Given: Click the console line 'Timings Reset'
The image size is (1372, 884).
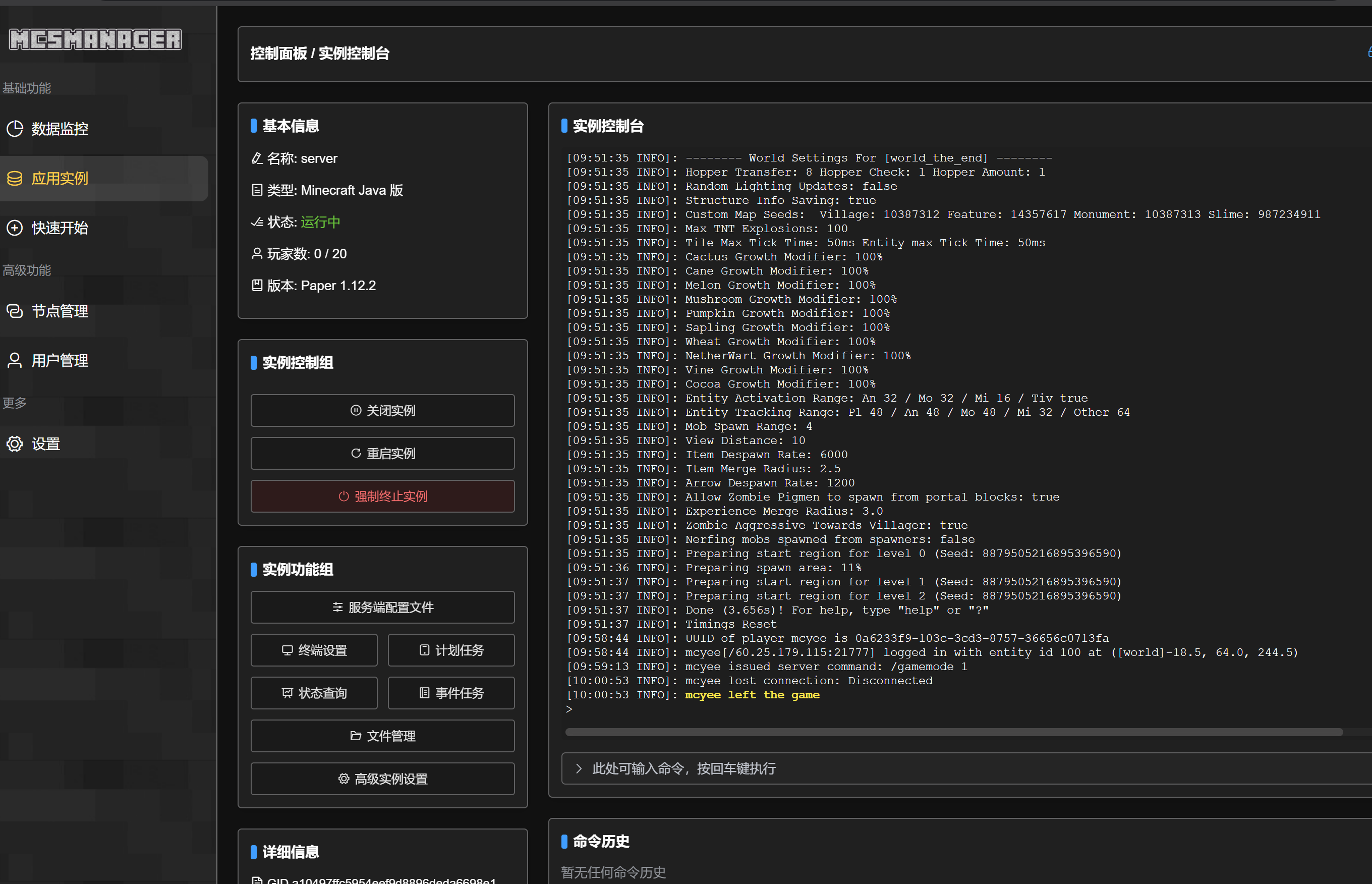Looking at the screenshot, I should point(731,625).
